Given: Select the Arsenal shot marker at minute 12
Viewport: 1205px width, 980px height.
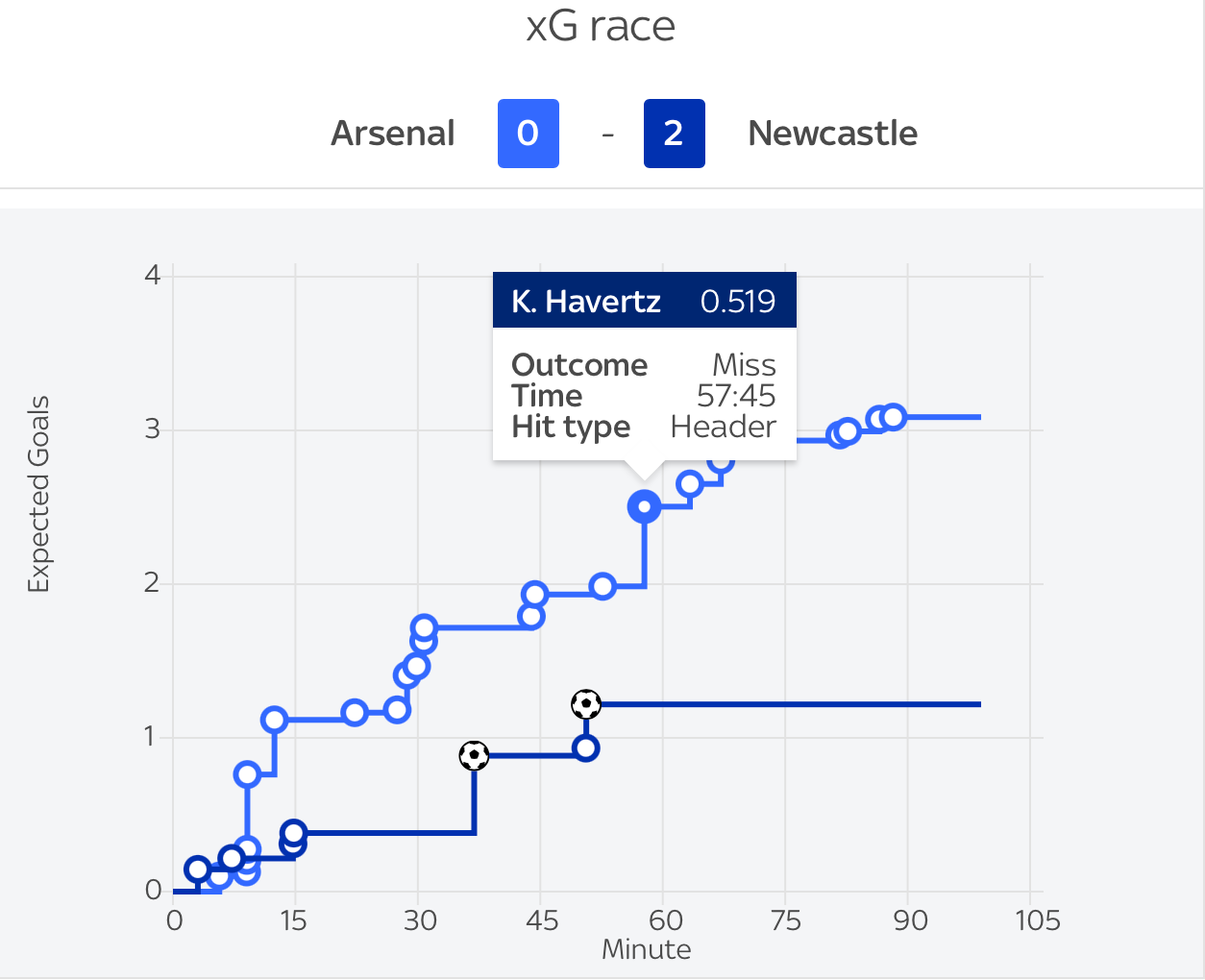Looking at the screenshot, I should [275, 720].
